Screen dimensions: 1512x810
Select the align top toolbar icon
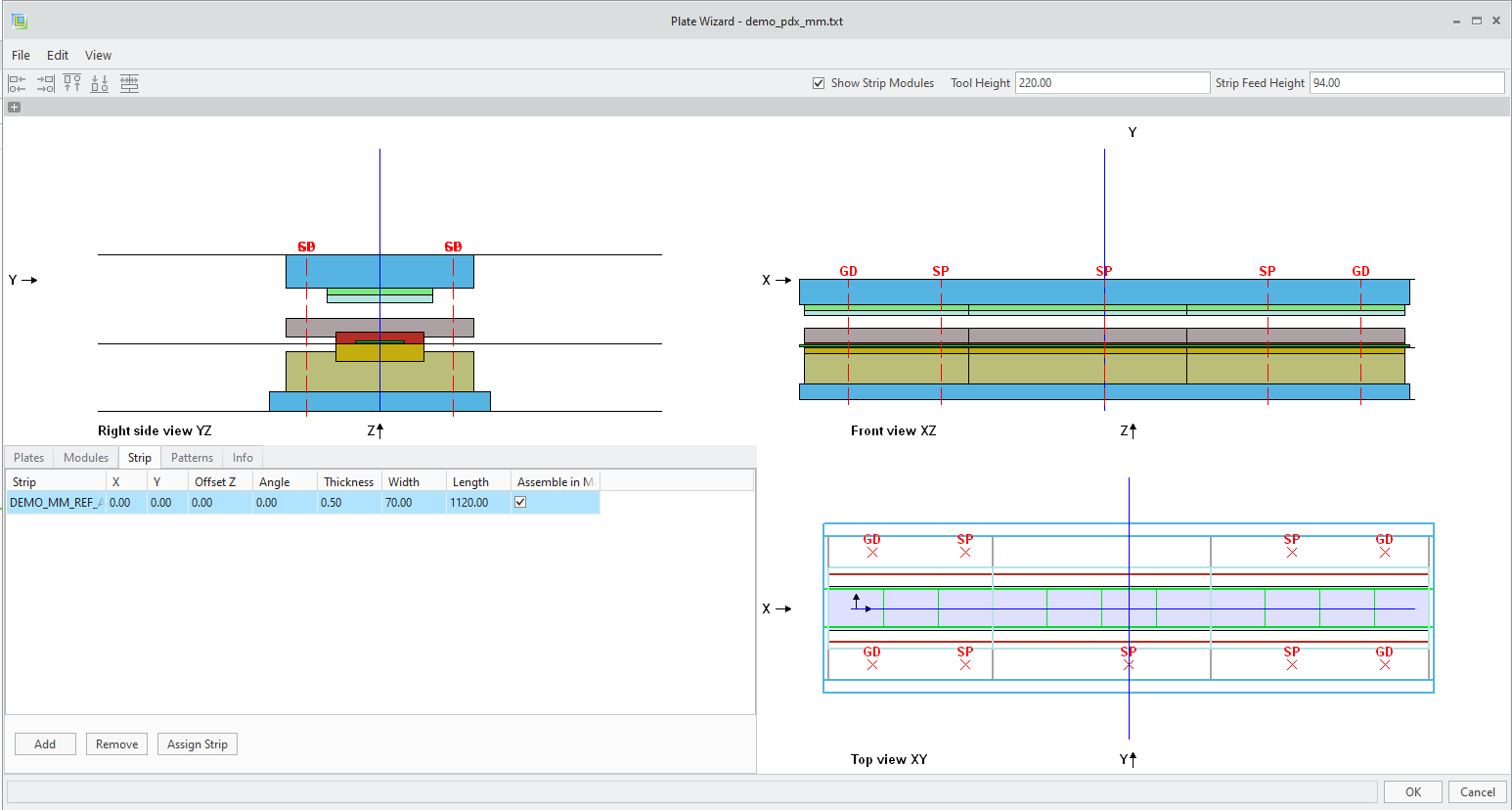pos(72,84)
